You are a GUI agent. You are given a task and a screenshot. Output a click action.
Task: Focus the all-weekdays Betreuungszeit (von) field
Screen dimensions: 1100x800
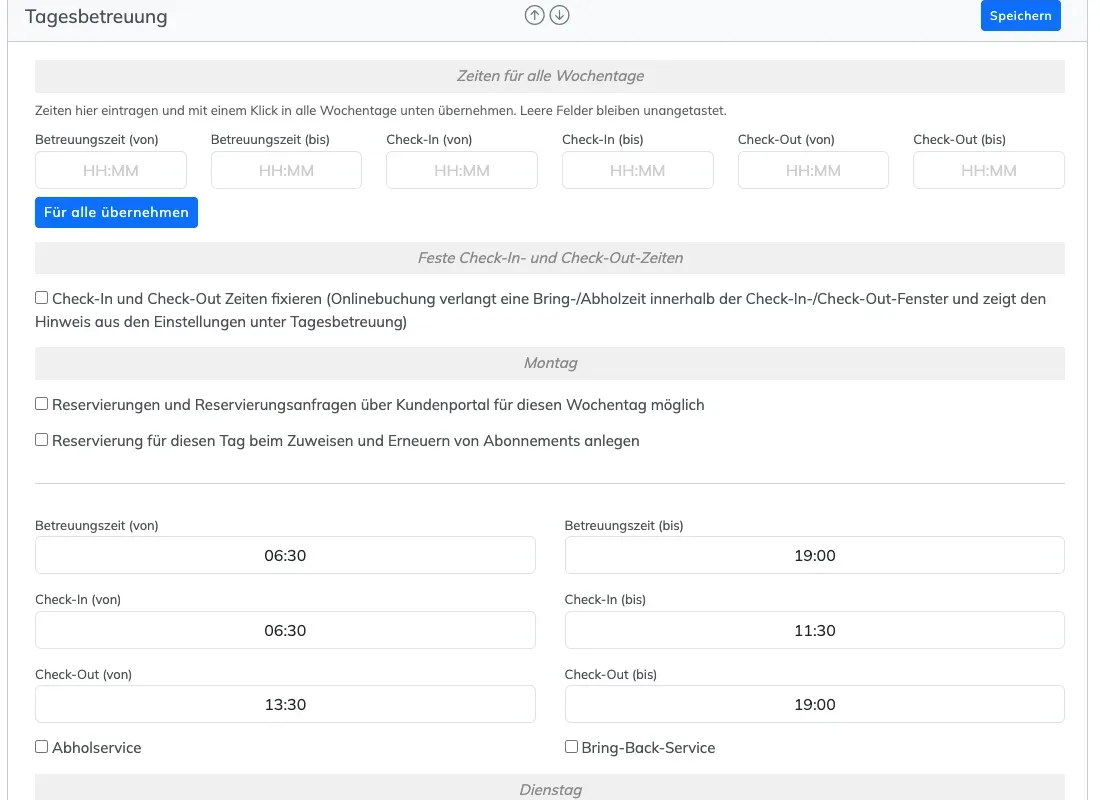pyautogui.click(x=111, y=170)
